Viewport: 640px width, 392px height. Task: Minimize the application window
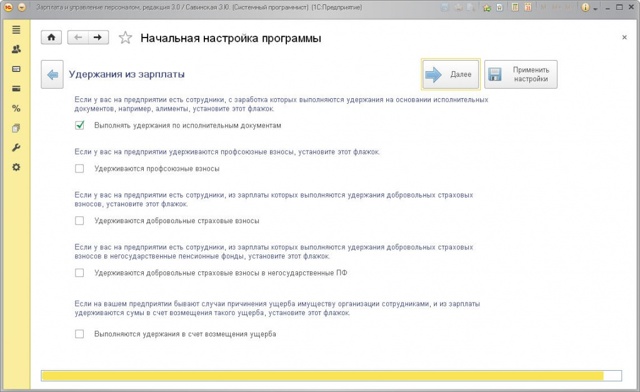608,8
